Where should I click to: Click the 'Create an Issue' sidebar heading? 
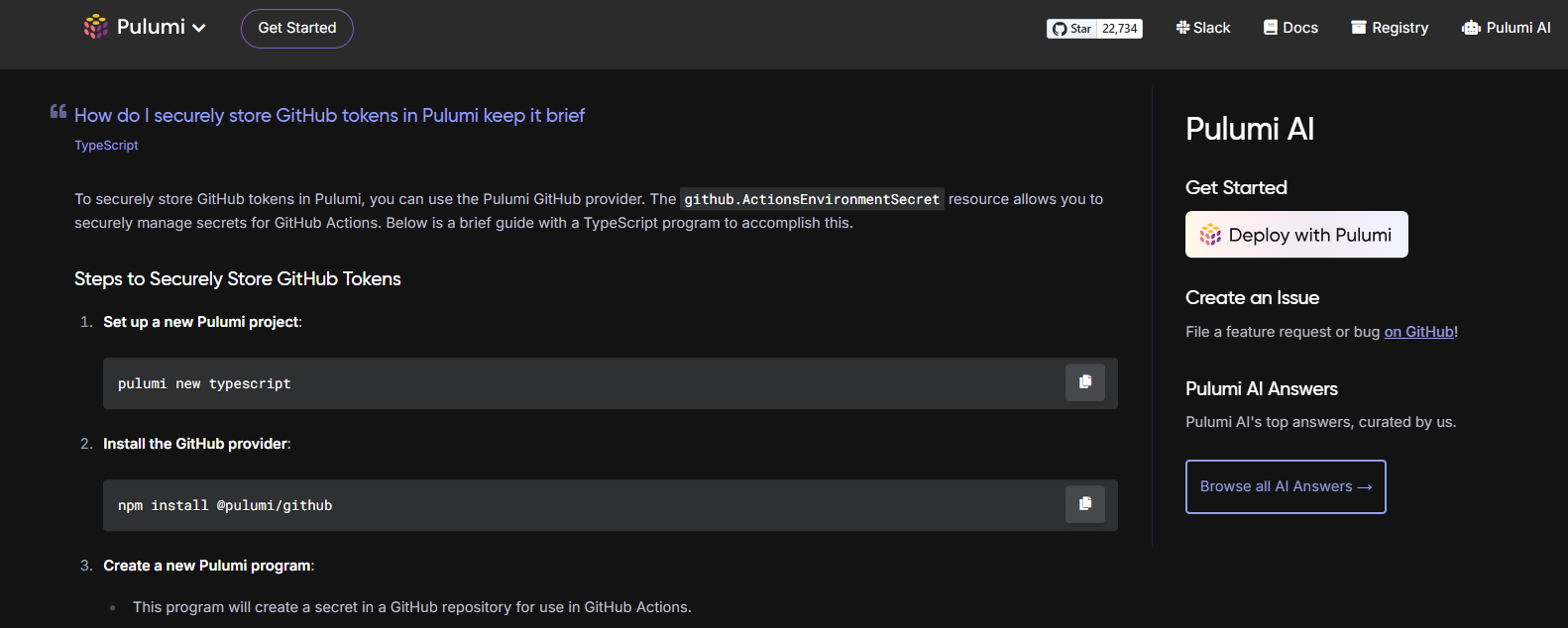1252,298
